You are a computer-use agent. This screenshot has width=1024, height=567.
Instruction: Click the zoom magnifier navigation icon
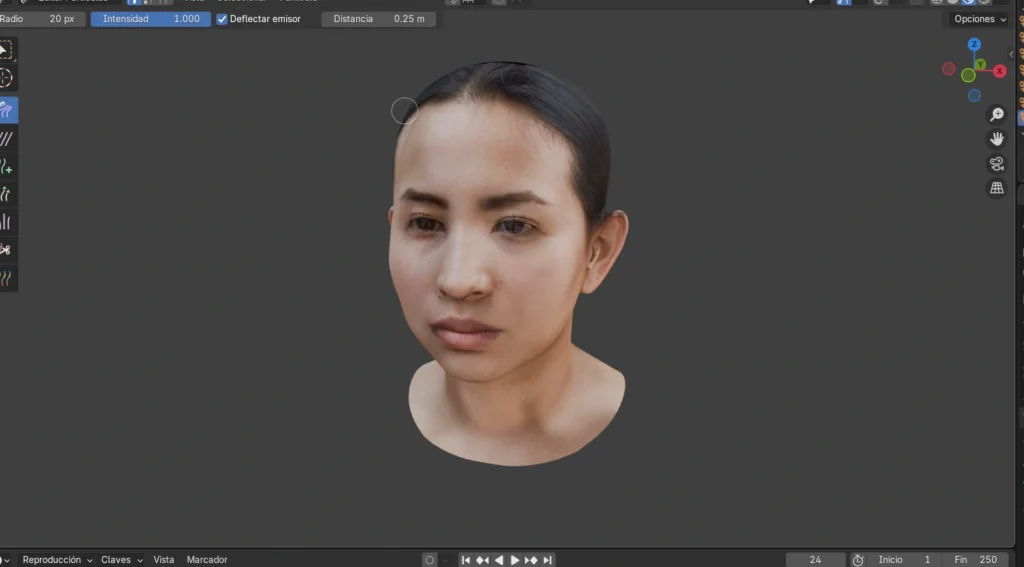pyautogui.click(x=997, y=114)
